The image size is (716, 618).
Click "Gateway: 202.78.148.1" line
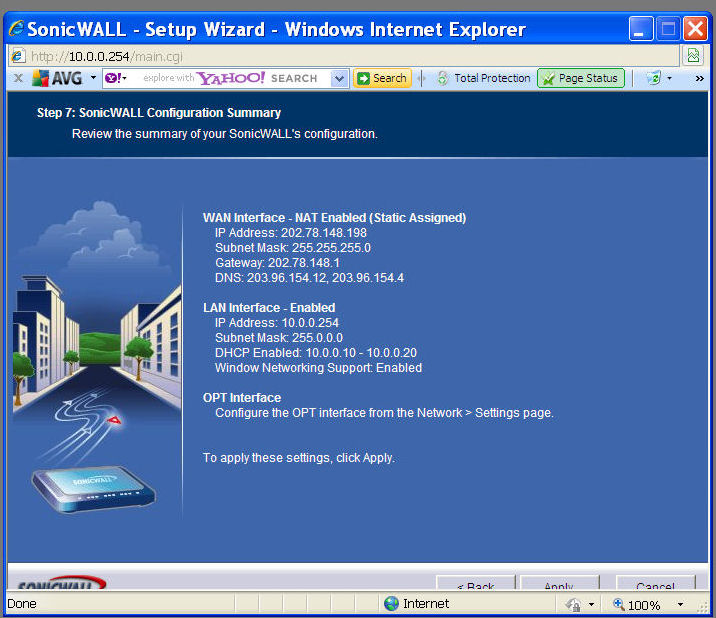coord(277,263)
